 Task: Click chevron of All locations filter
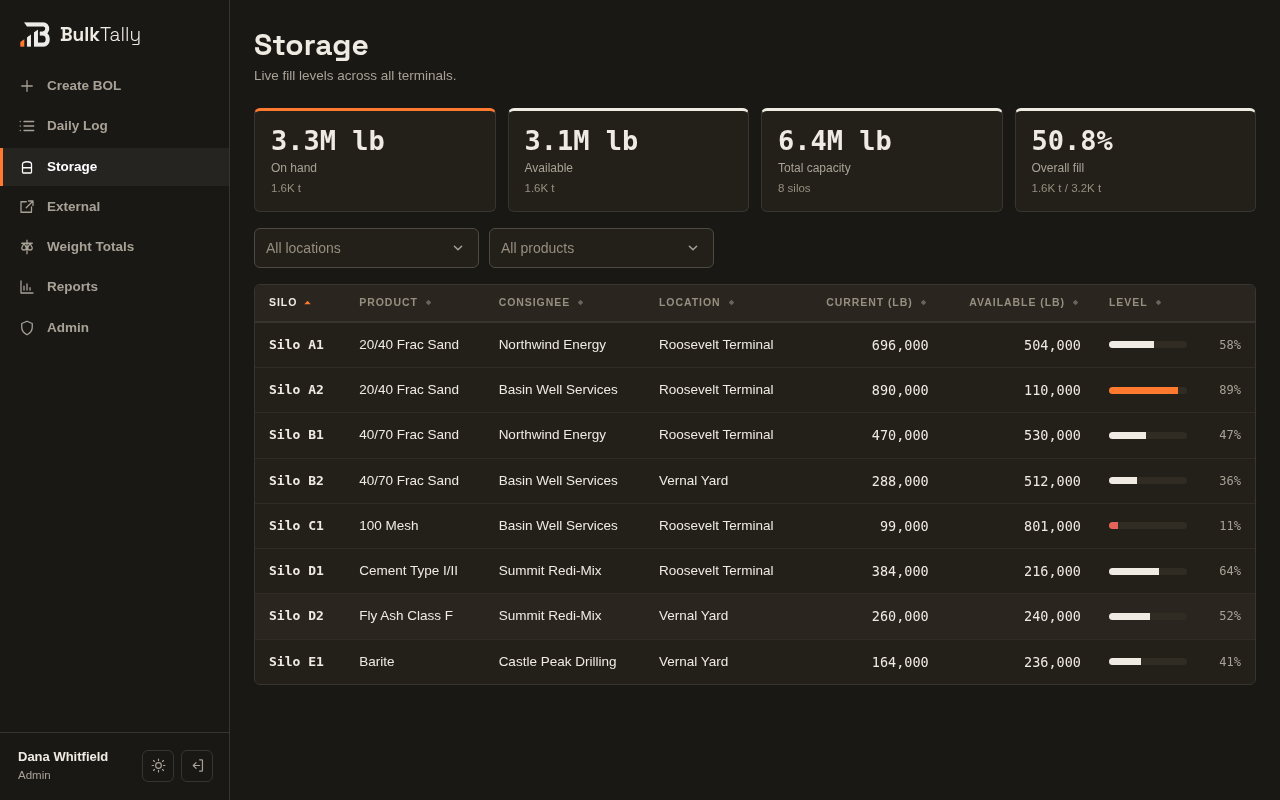pos(458,248)
